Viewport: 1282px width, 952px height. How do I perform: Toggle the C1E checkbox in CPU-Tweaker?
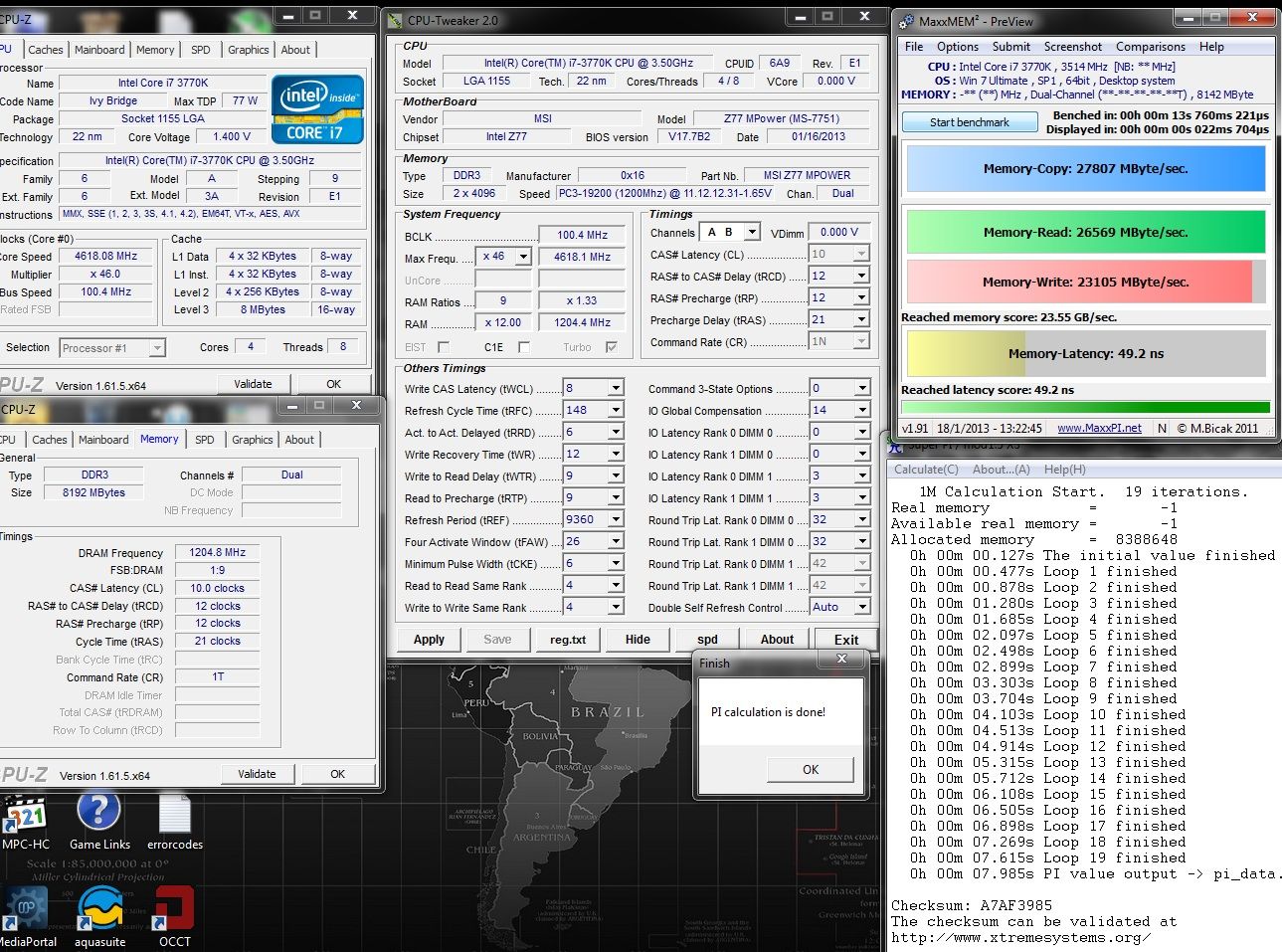[524, 347]
